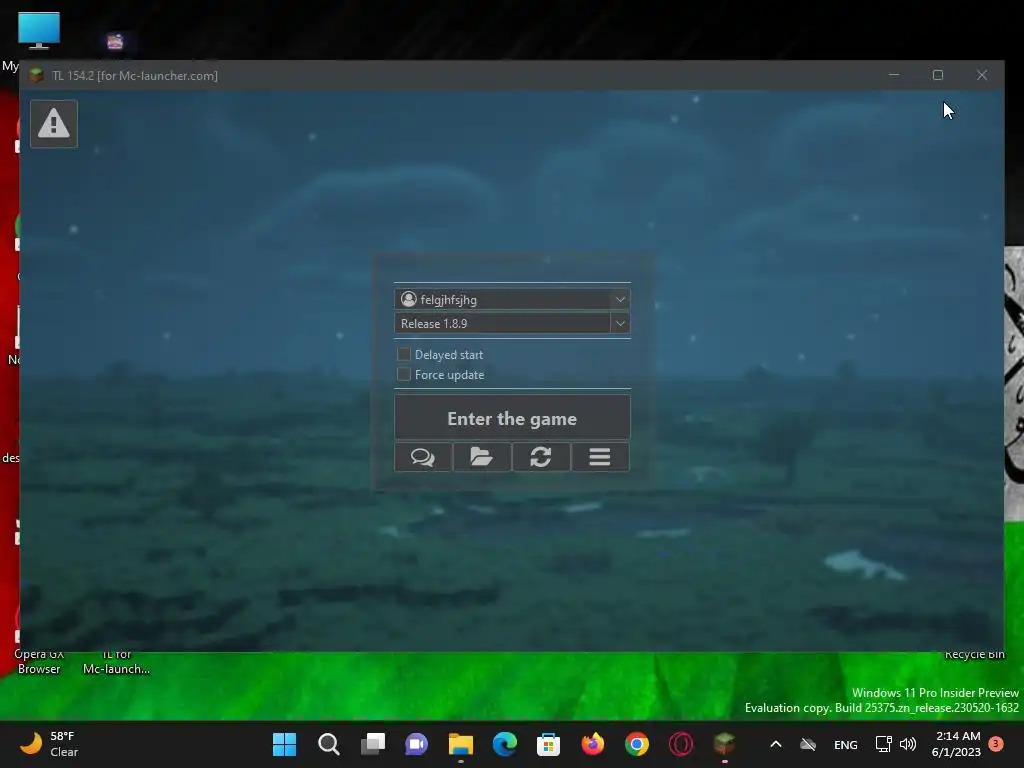The image size is (1024, 768).
Task: Click the cloud sync tray icon
Action: (x=808, y=744)
